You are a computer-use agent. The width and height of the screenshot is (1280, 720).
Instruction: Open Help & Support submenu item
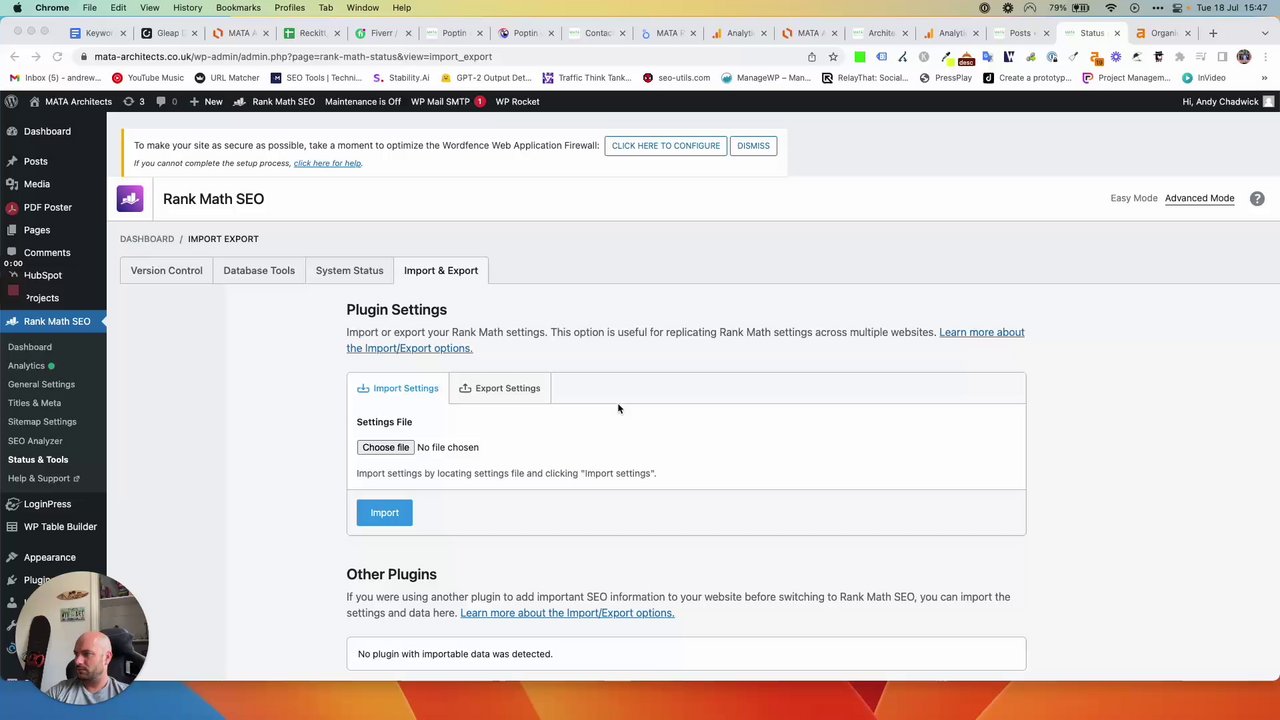tap(44, 478)
